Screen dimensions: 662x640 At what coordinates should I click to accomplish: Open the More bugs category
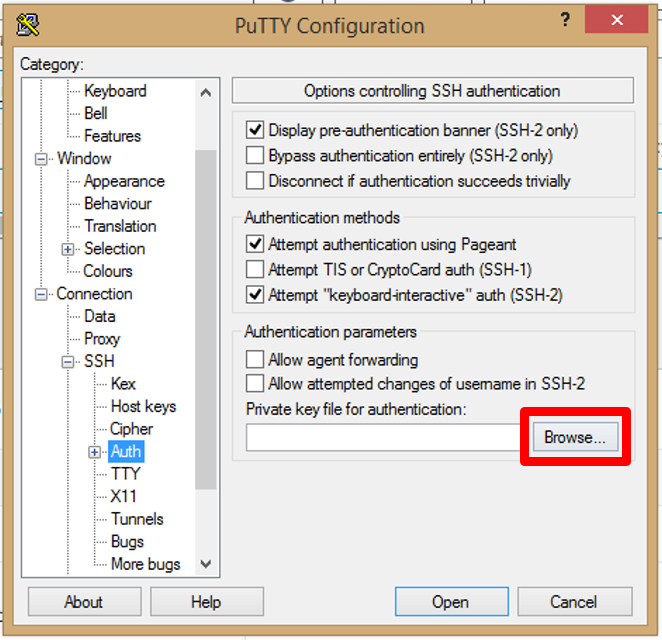coord(146,564)
